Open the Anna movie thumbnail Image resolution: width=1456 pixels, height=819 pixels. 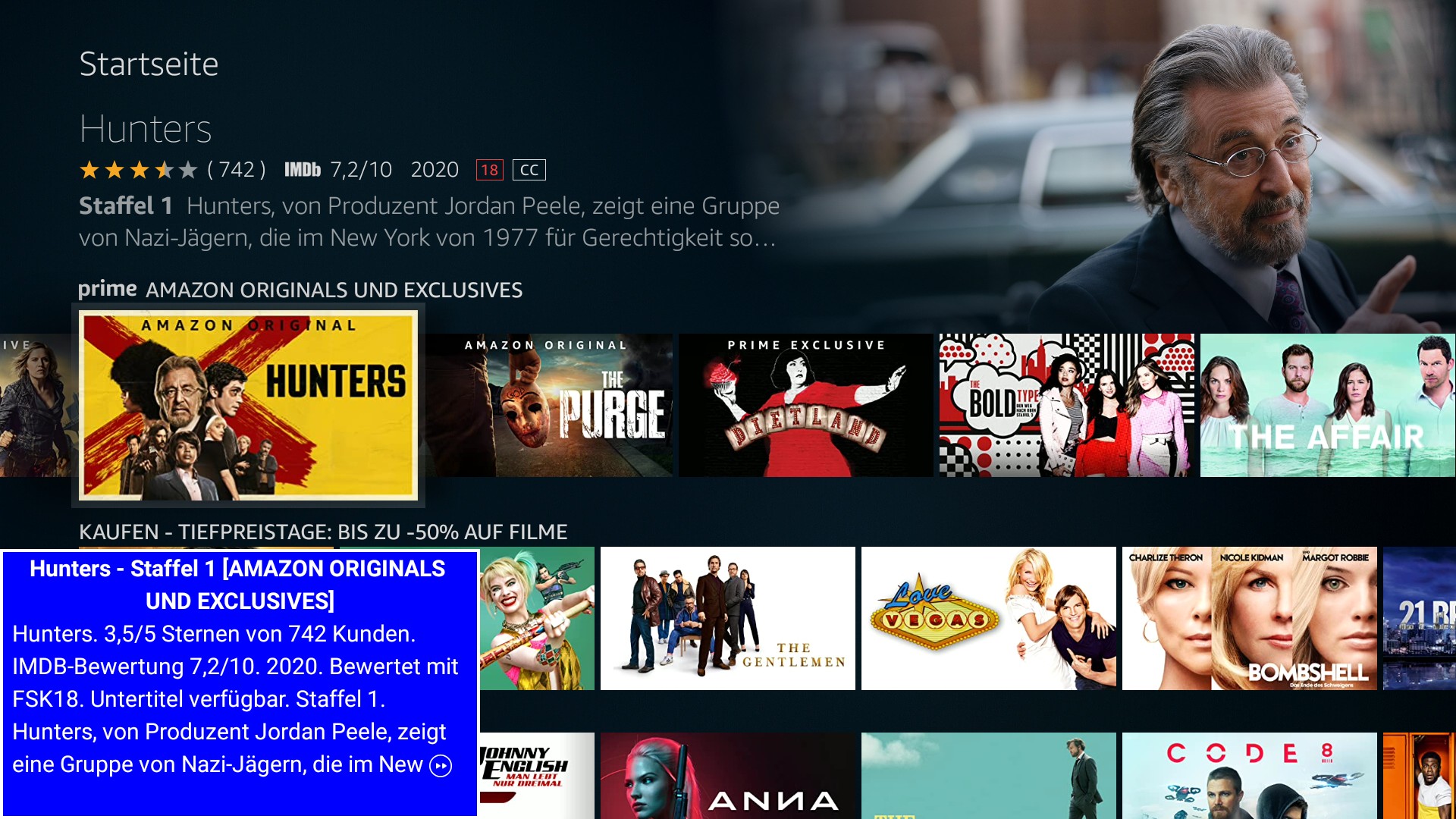point(727,775)
